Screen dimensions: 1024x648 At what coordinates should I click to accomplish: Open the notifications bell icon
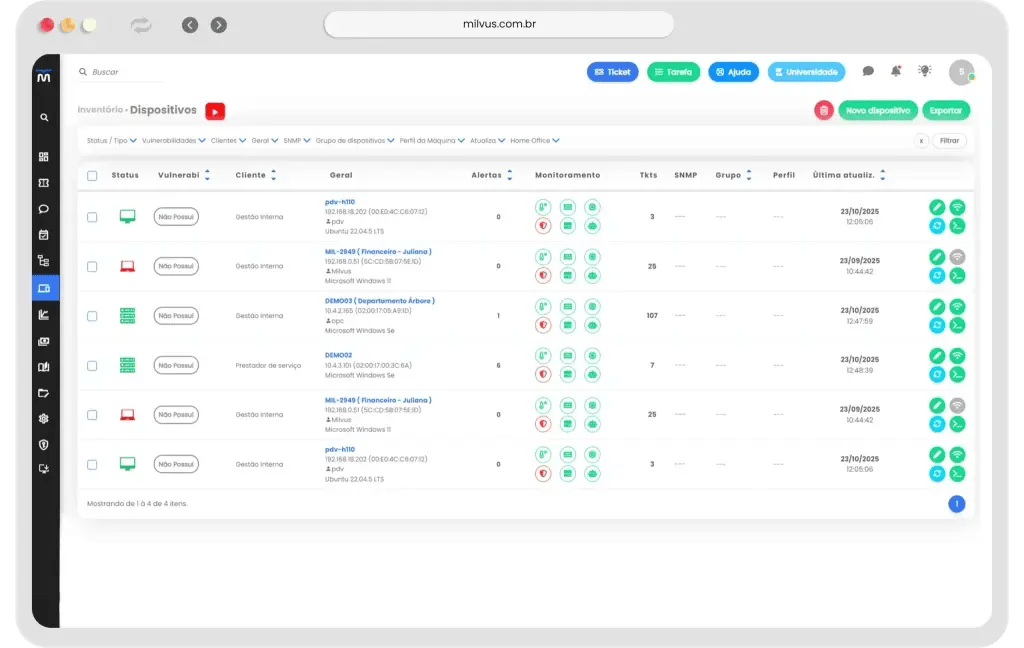coord(896,71)
